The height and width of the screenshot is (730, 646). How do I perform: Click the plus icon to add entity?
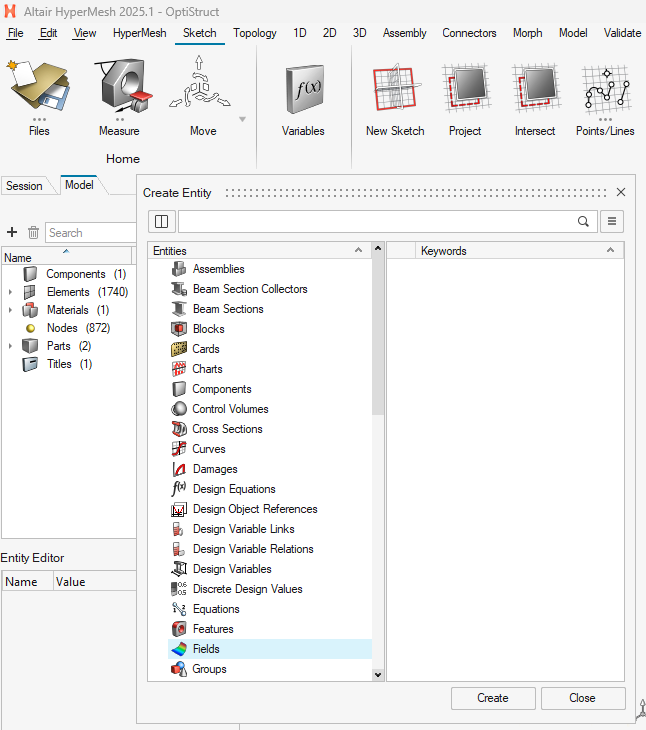tap(12, 232)
